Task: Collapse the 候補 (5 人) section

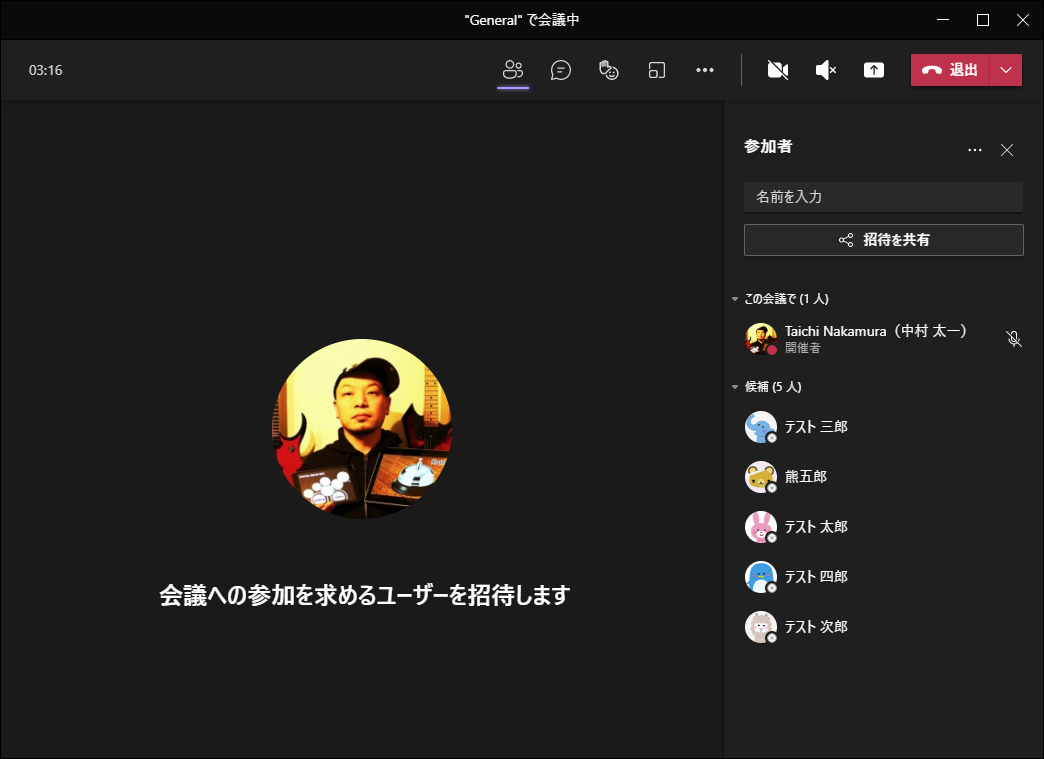Action: (735, 387)
